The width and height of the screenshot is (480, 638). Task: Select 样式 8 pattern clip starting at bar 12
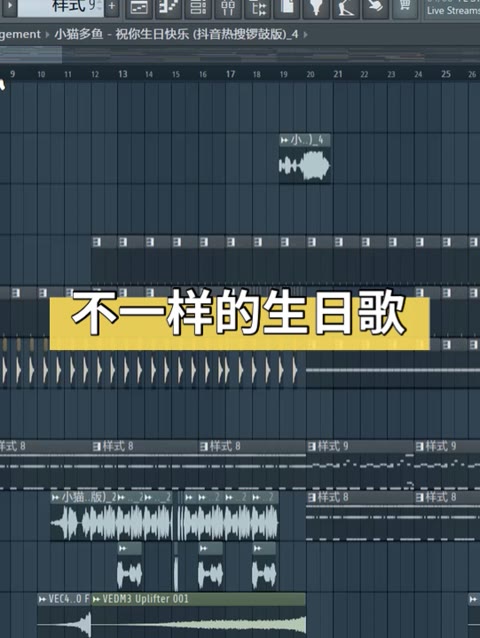tap(145, 465)
